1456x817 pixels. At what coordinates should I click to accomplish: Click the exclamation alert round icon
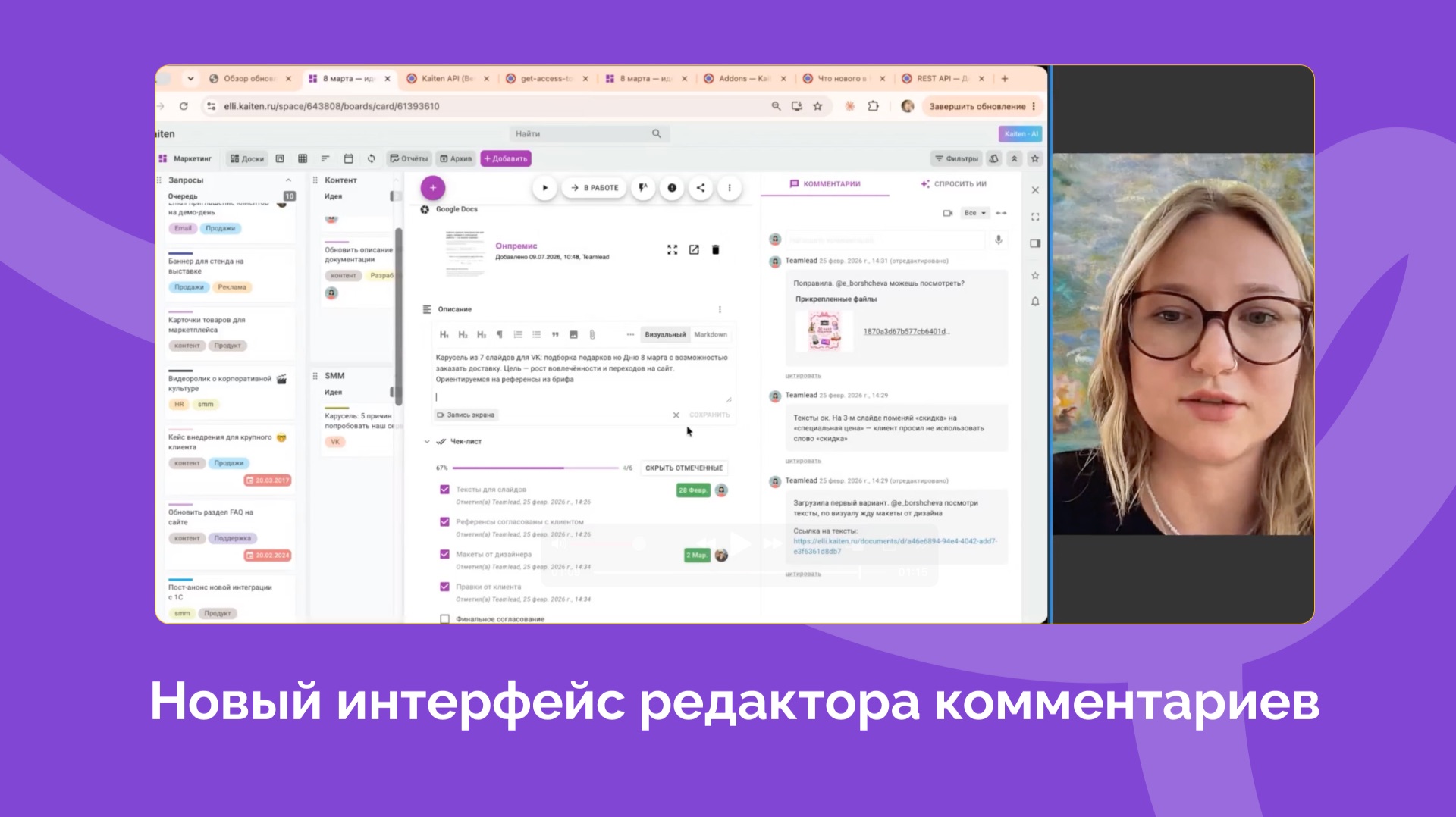pyautogui.click(x=672, y=188)
